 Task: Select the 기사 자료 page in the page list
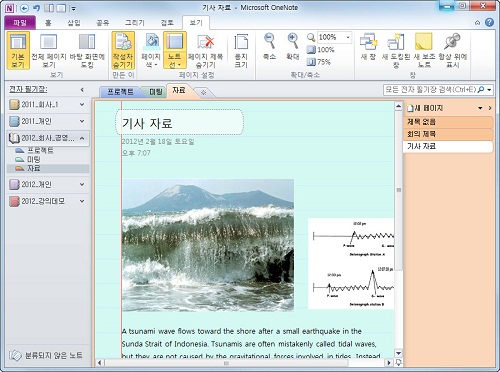pyautogui.click(x=448, y=146)
